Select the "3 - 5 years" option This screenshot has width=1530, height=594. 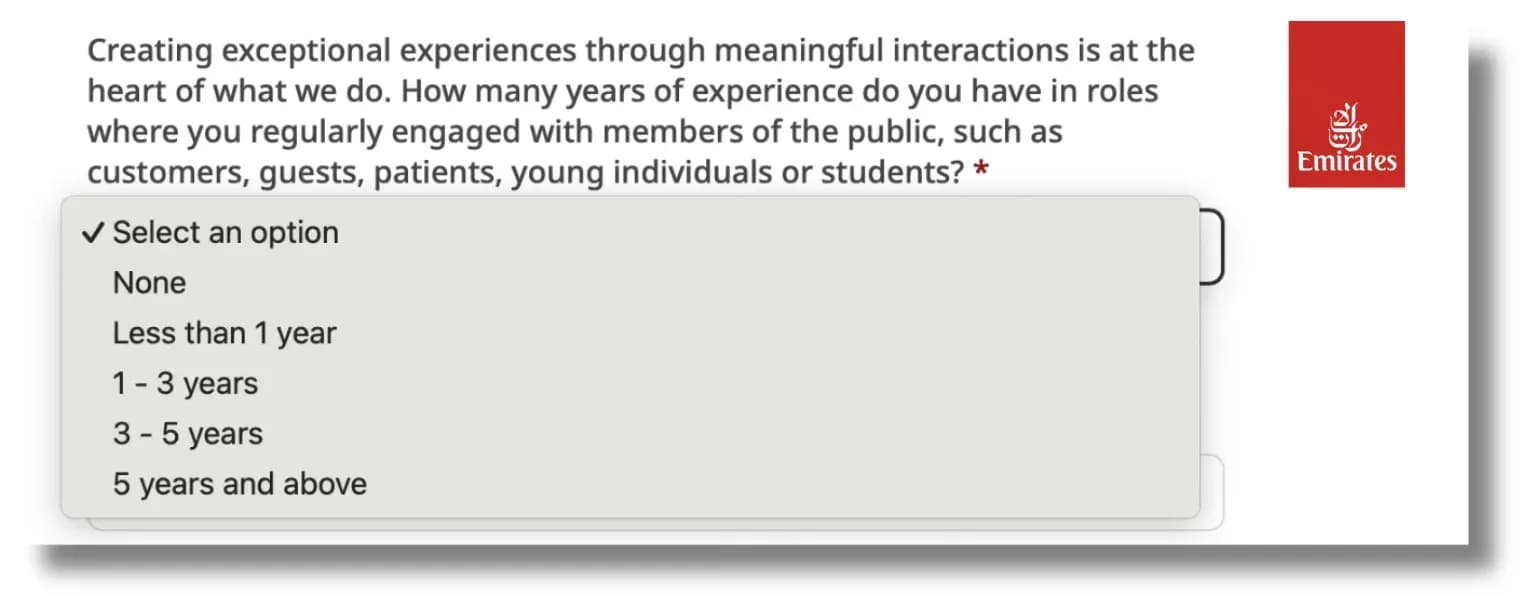(x=188, y=434)
